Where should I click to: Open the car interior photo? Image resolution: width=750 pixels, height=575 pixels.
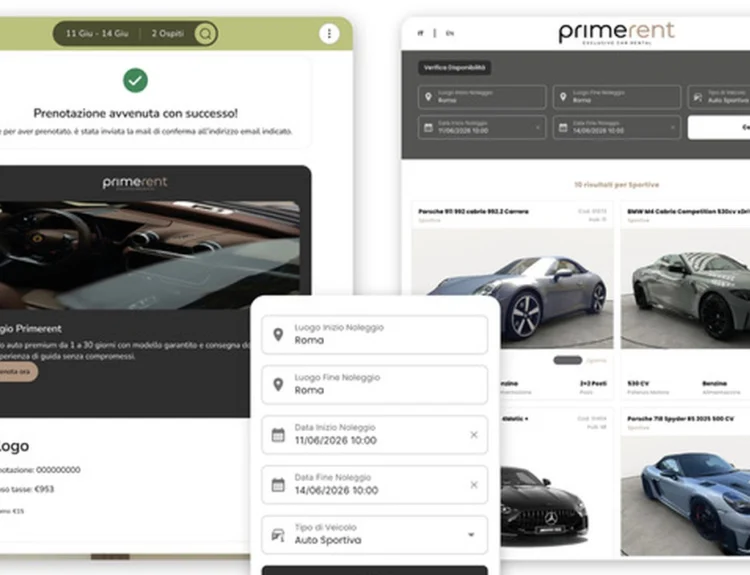(149, 255)
